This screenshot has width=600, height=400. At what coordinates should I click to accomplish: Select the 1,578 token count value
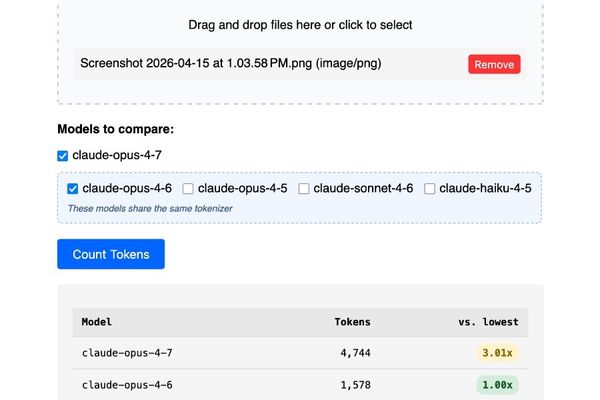[355, 385]
